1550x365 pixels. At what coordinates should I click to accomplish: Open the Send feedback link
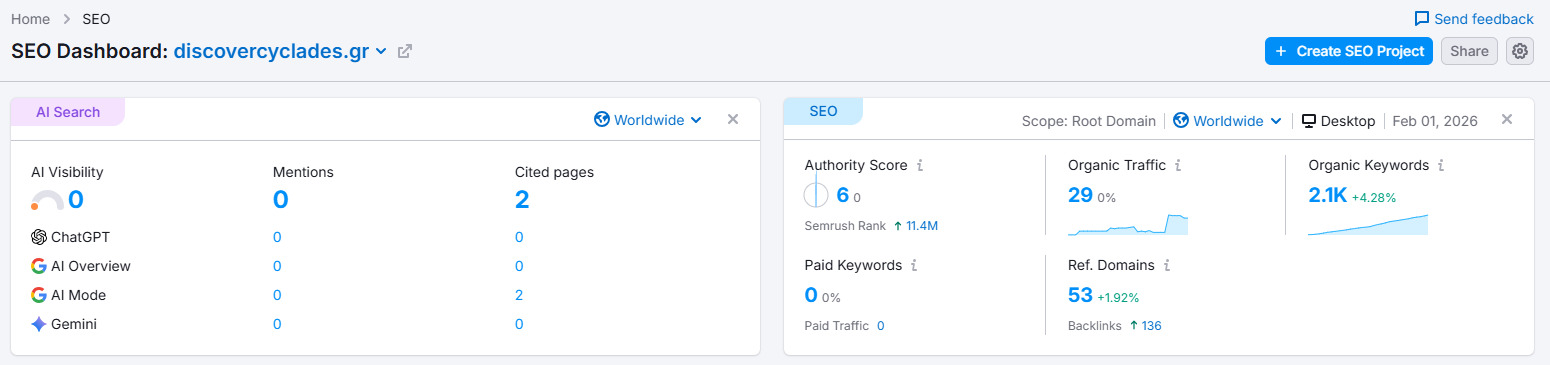[x=1474, y=19]
